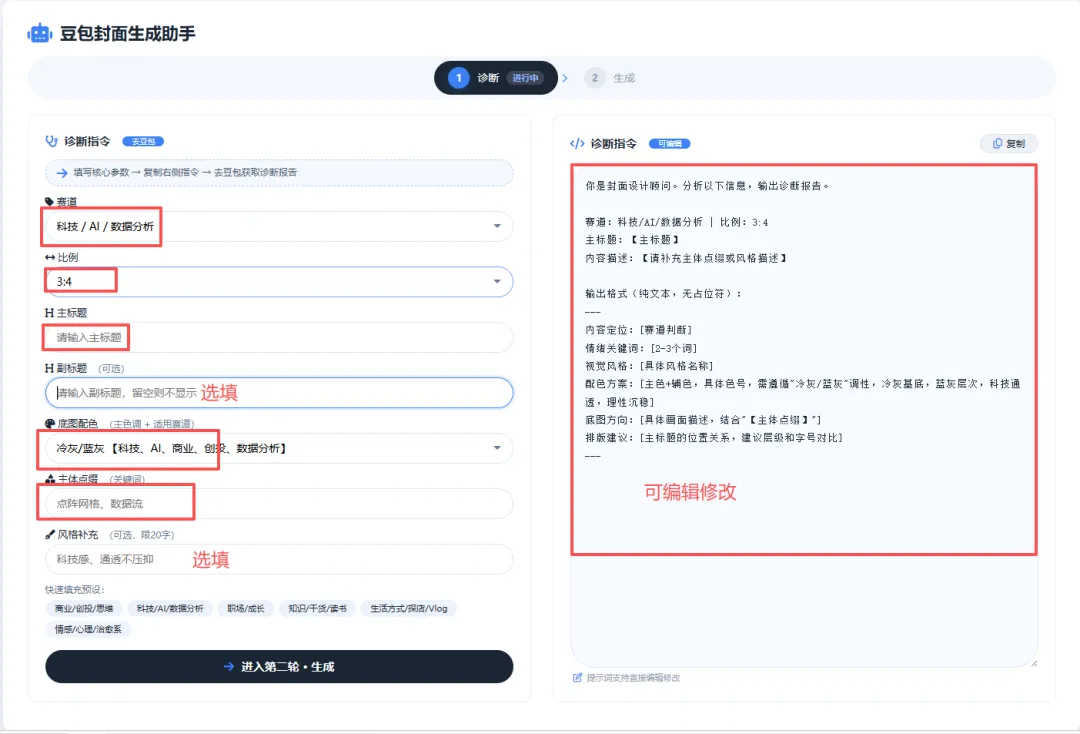Click the H icon beside 副标题
The image size is (1080, 734).
50,368
